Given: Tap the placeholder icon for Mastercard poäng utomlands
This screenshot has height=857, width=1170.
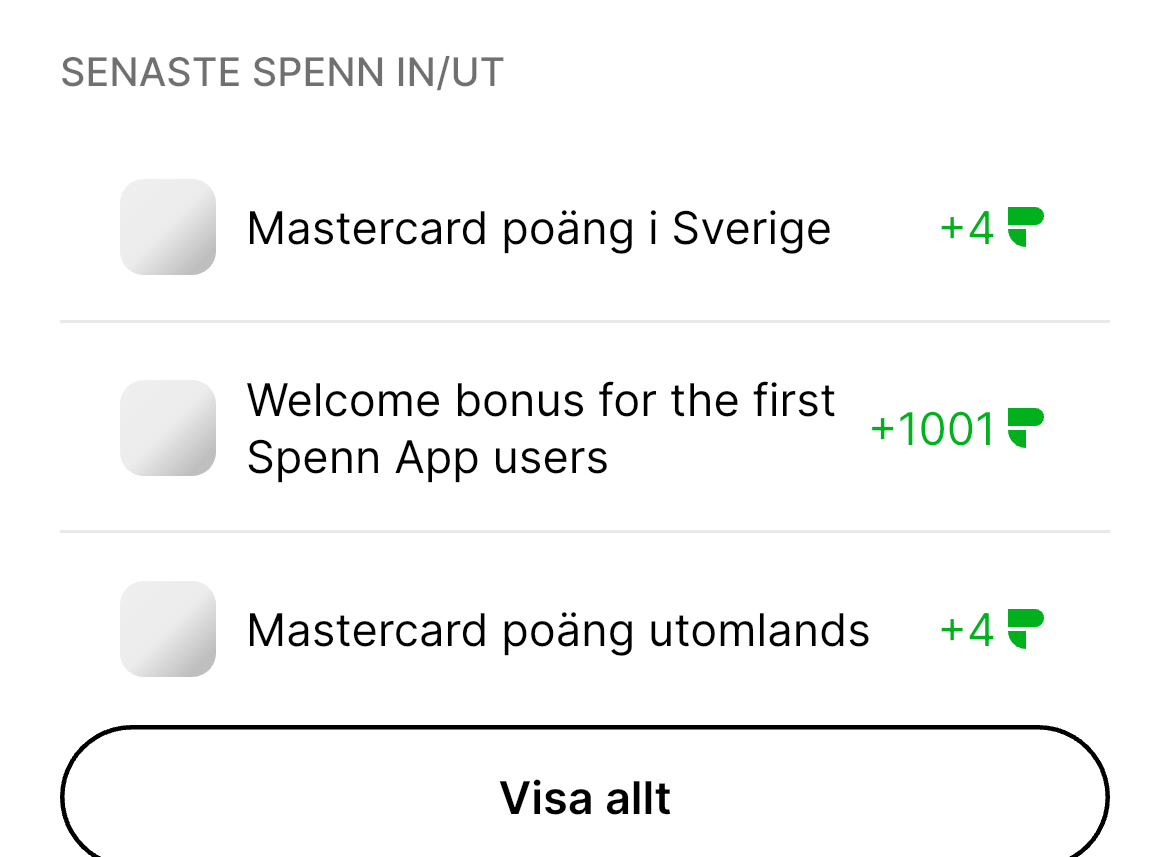Looking at the screenshot, I should tap(168, 629).
